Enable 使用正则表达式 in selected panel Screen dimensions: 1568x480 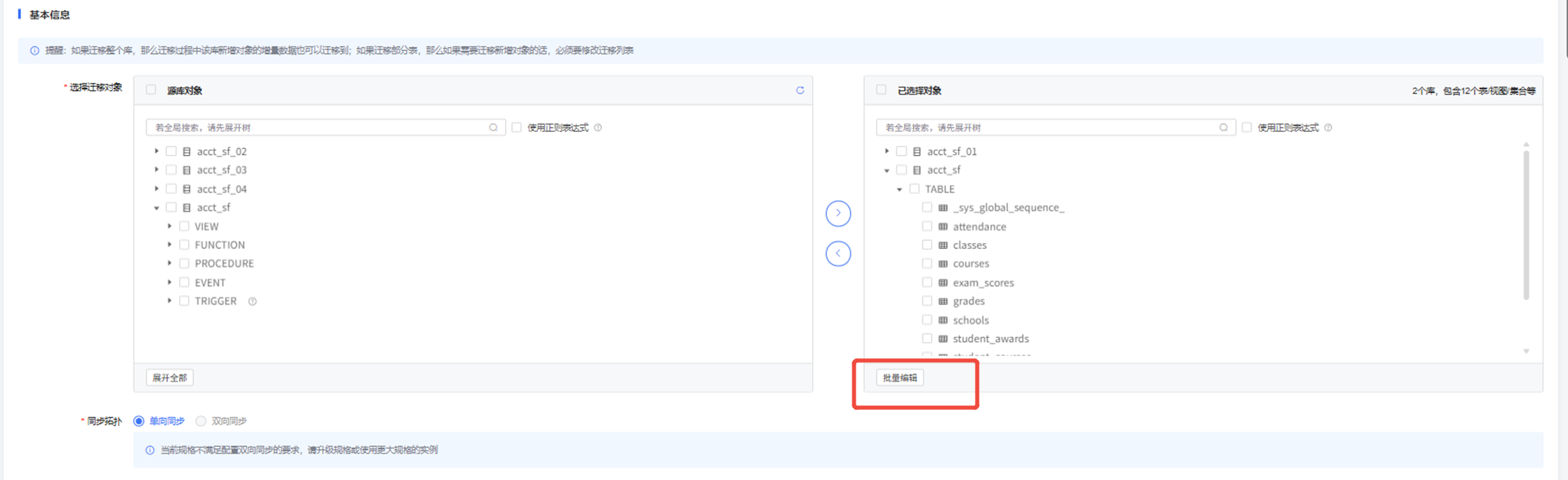click(1246, 127)
